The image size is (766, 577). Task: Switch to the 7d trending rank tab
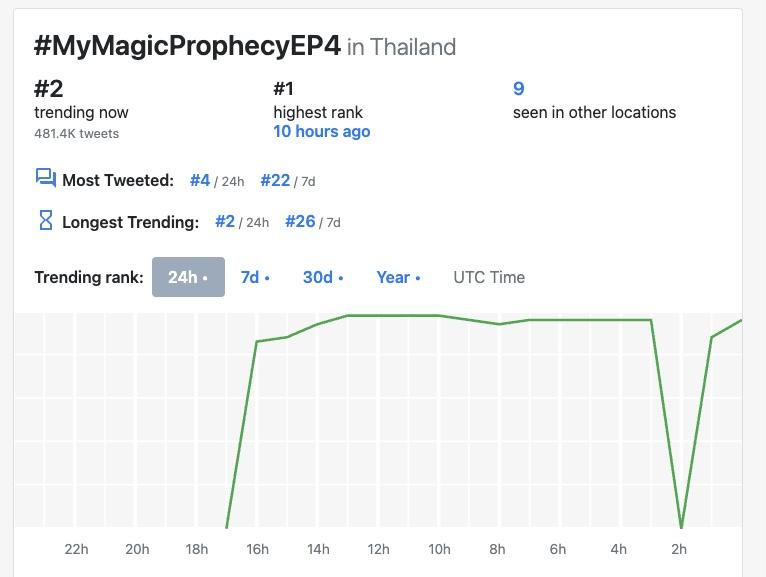click(255, 277)
